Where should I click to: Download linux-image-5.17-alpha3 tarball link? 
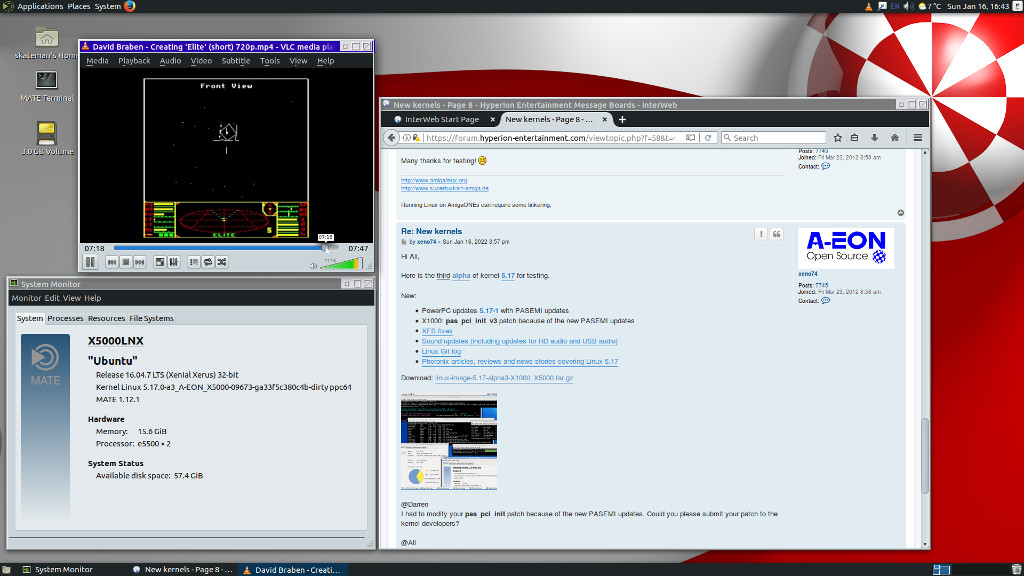coord(504,378)
